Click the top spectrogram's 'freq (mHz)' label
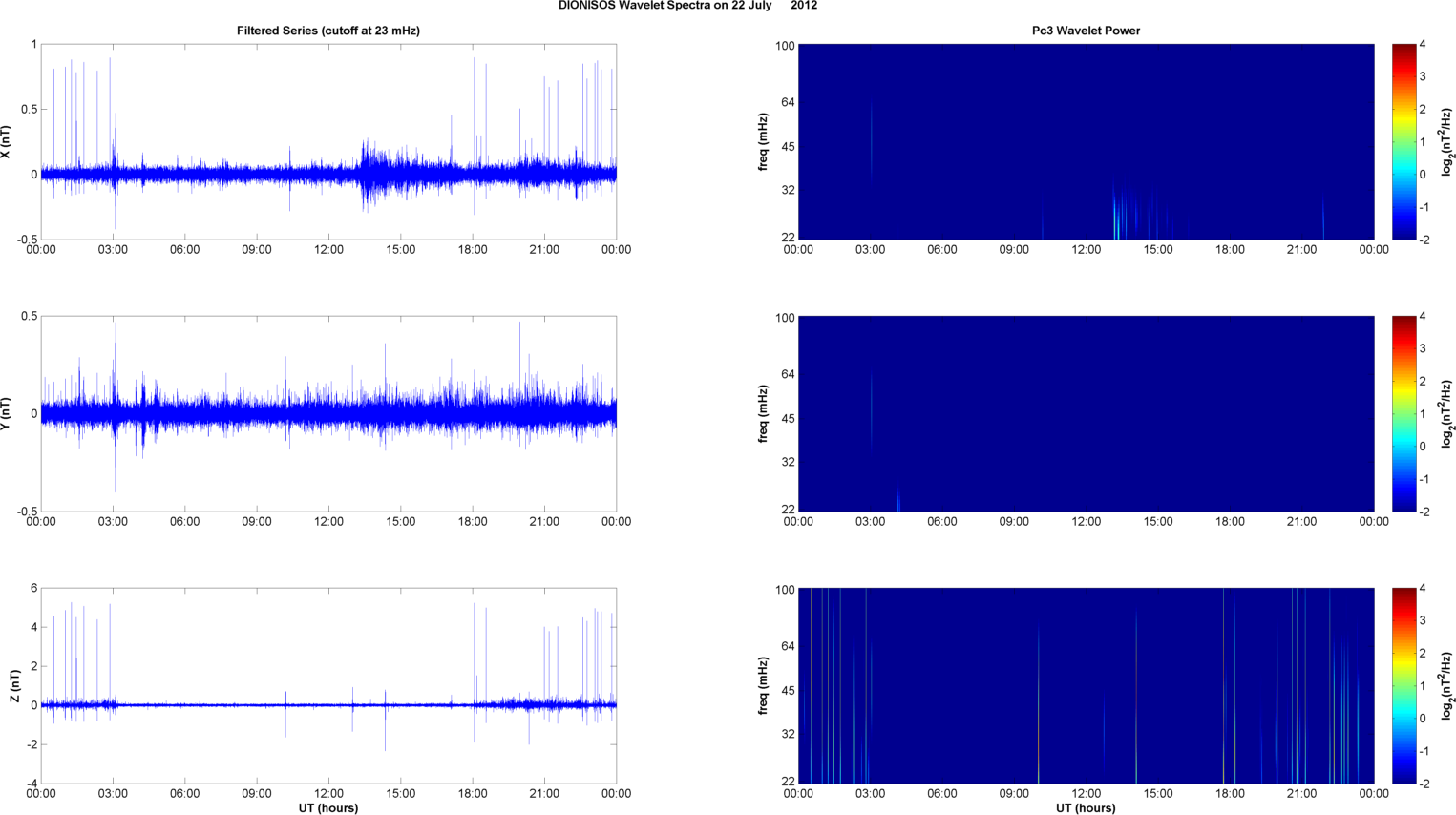Viewport: 1456px width, 815px height. click(x=764, y=142)
